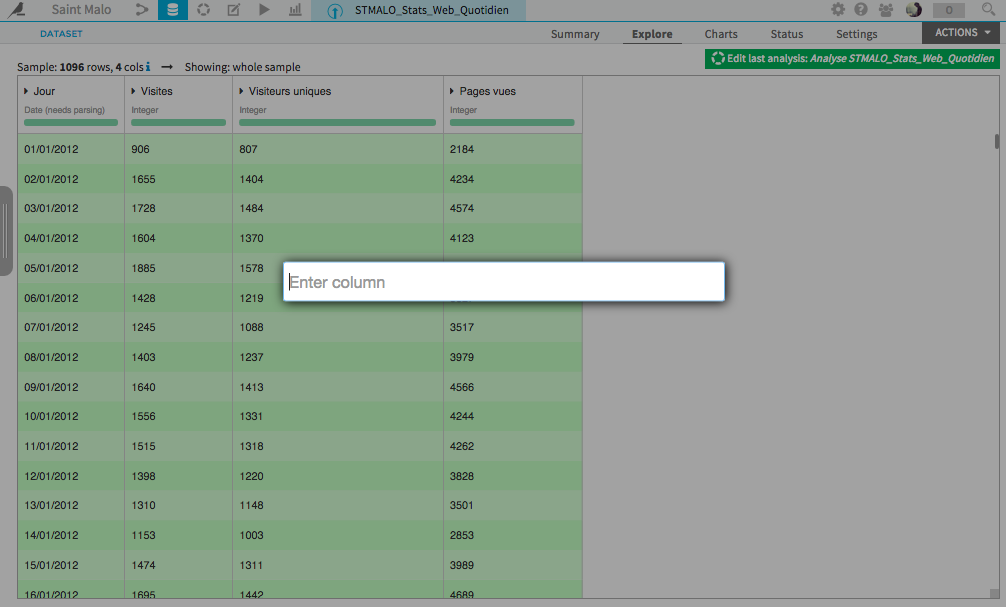This screenshot has height=607, width=1006.
Task: Switch to the Charts tab
Action: 720,34
